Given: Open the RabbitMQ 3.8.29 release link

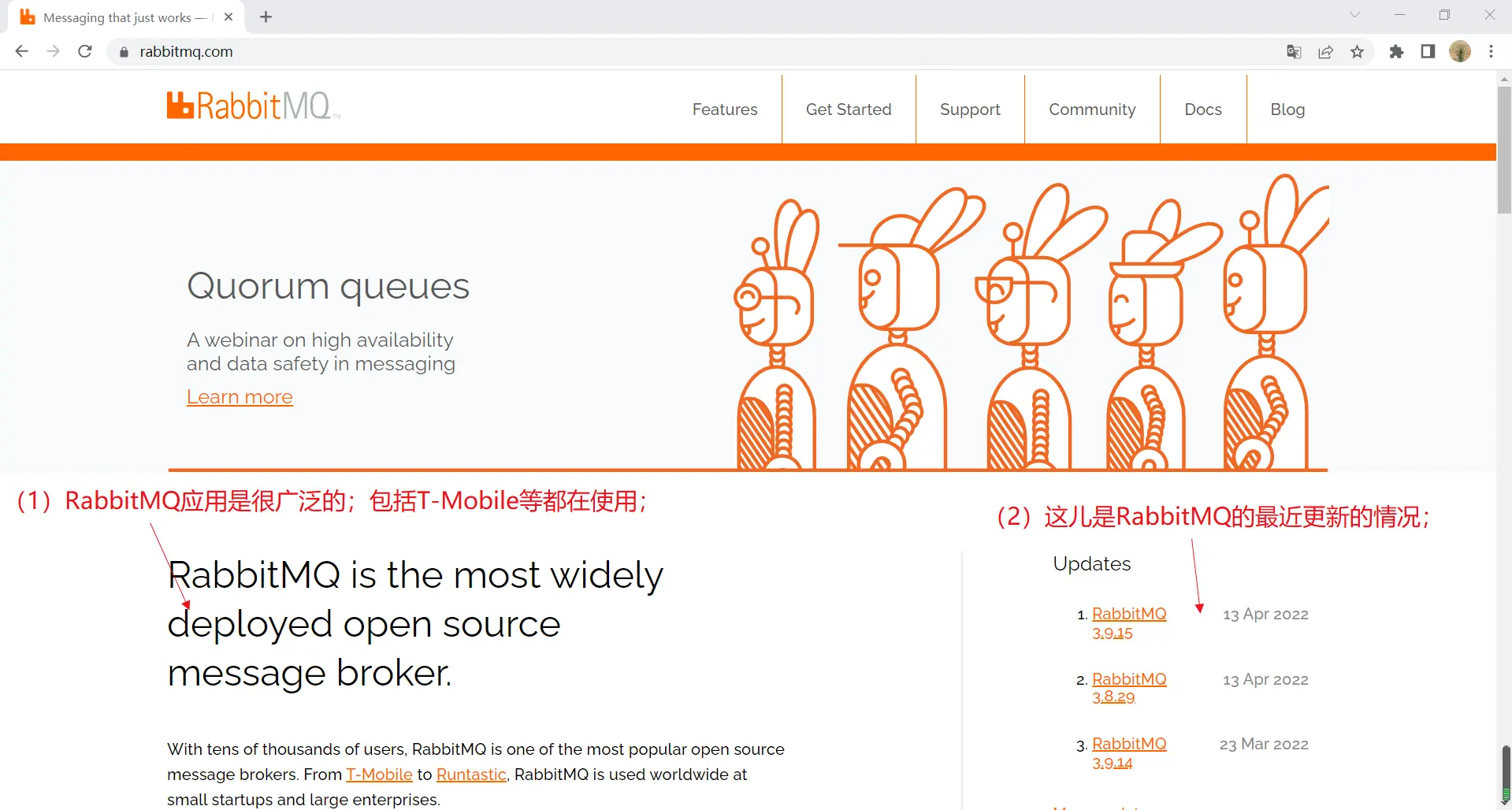Looking at the screenshot, I should point(1129,688).
